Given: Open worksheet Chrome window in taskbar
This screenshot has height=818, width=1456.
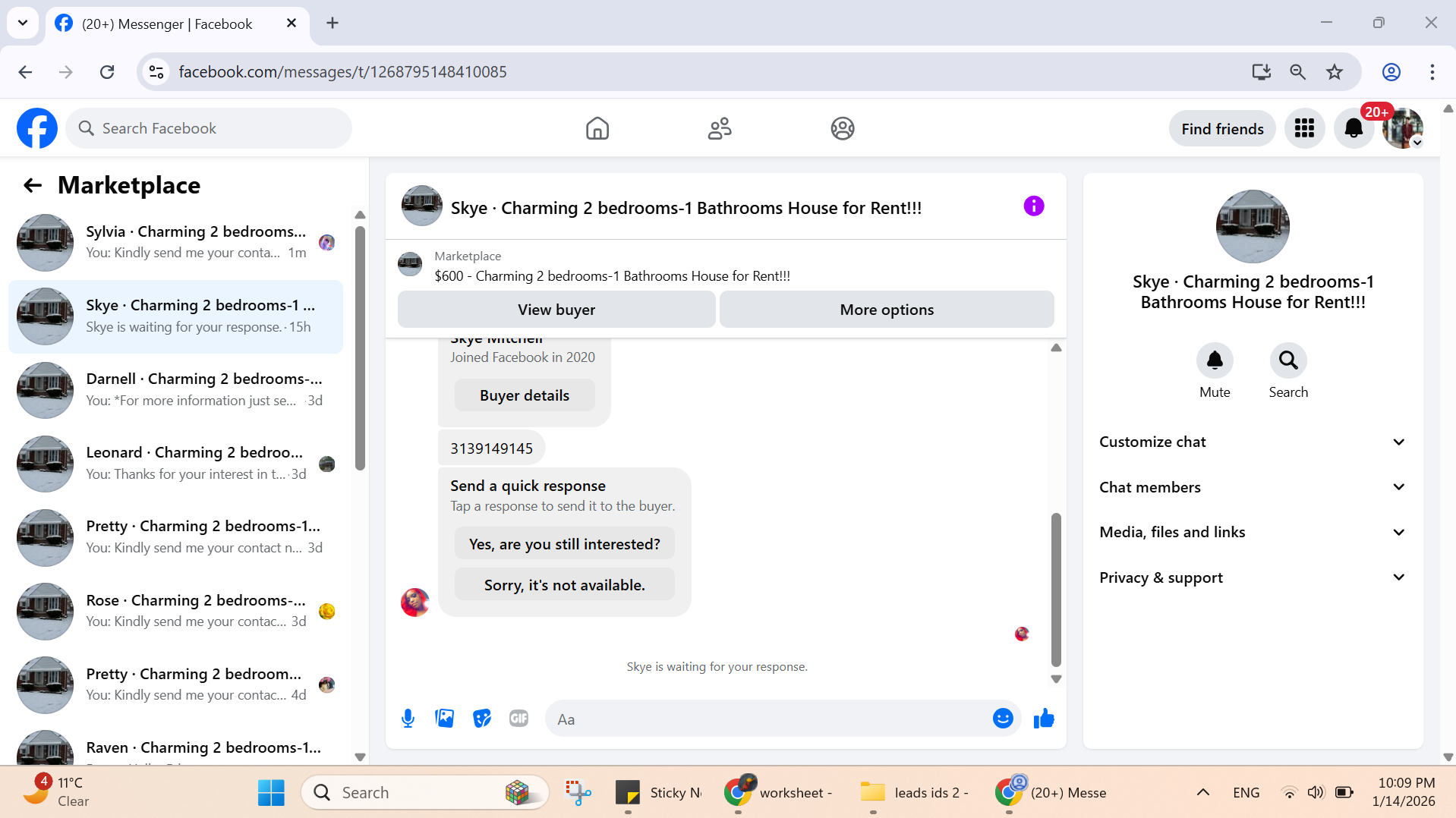Looking at the screenshot, I should click(x=778, y=793).
